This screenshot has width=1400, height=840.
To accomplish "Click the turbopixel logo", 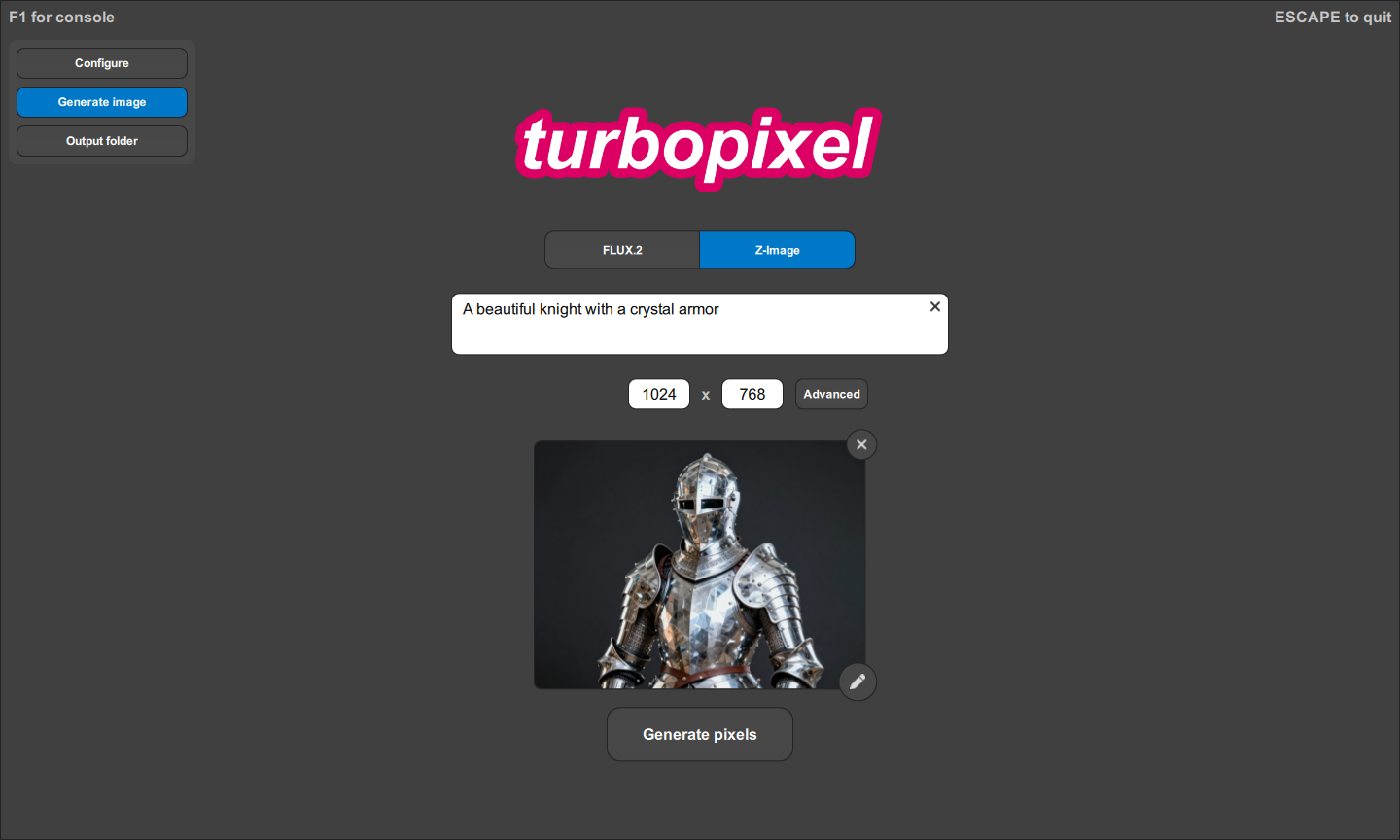I will tap(698, 146).
